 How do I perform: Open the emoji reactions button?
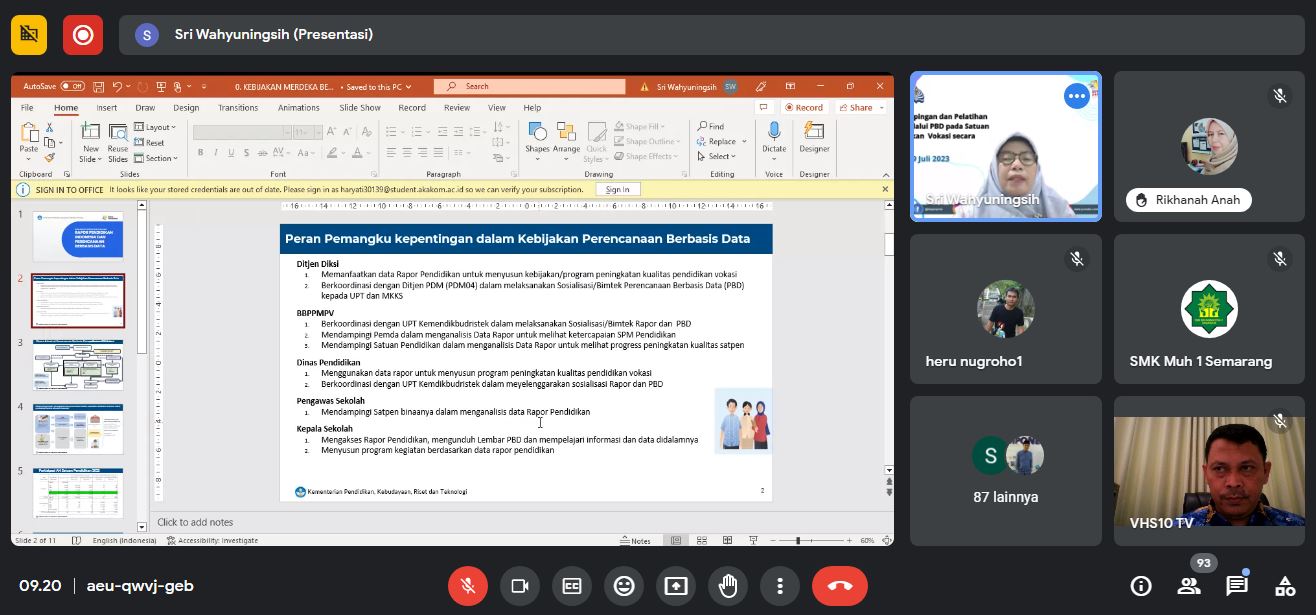623,586
